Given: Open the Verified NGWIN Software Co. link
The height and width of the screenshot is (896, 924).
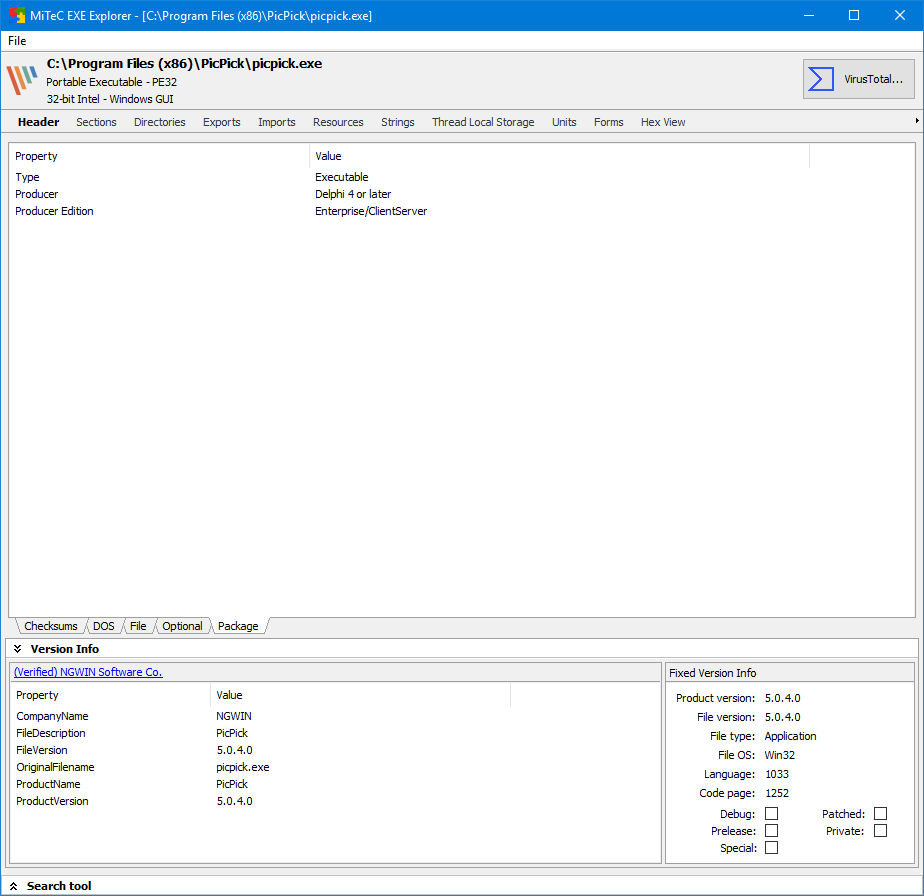Looking at the screenshot, I should [x=88, y=672].
